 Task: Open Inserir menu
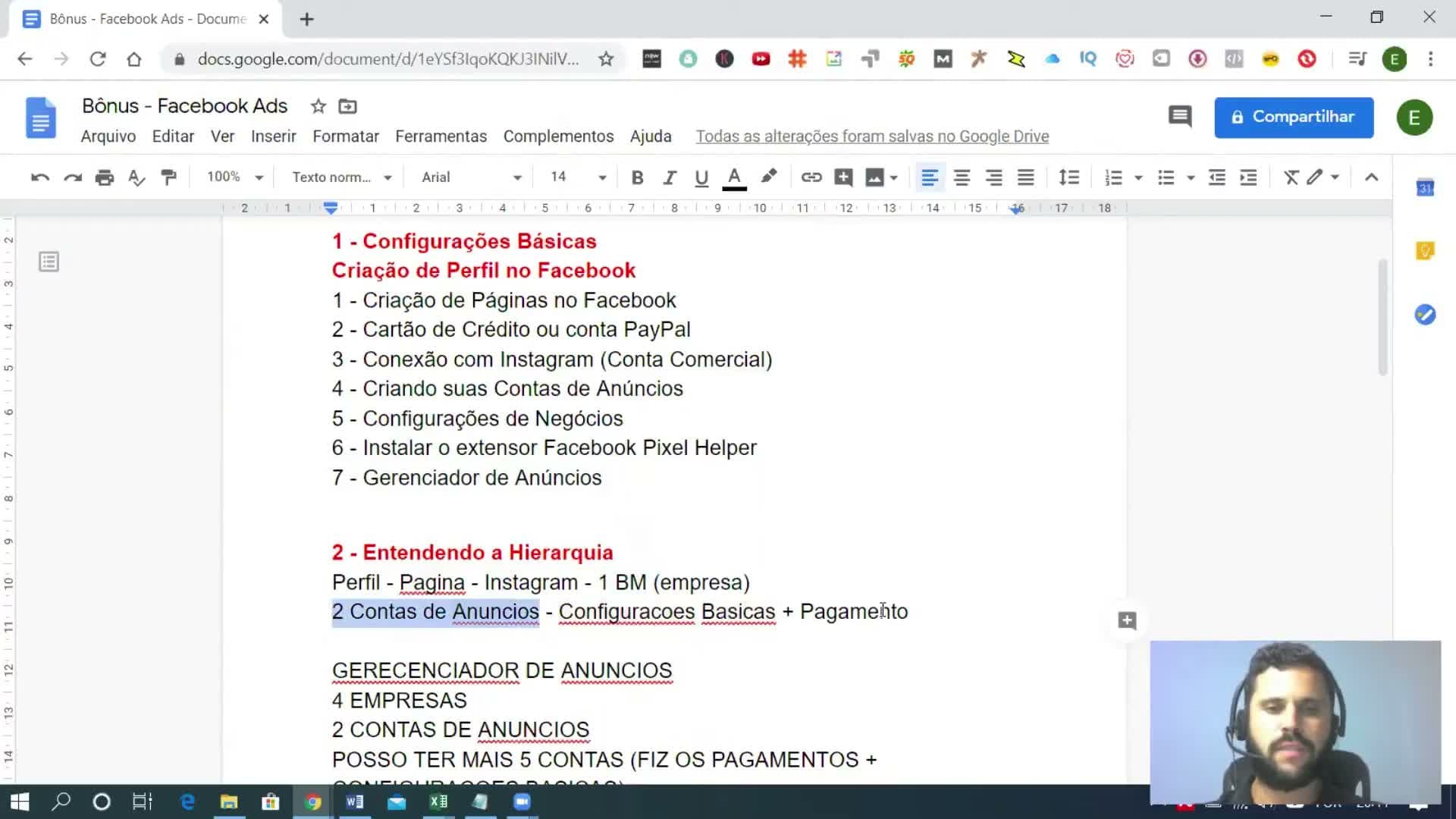pos(274,136)
